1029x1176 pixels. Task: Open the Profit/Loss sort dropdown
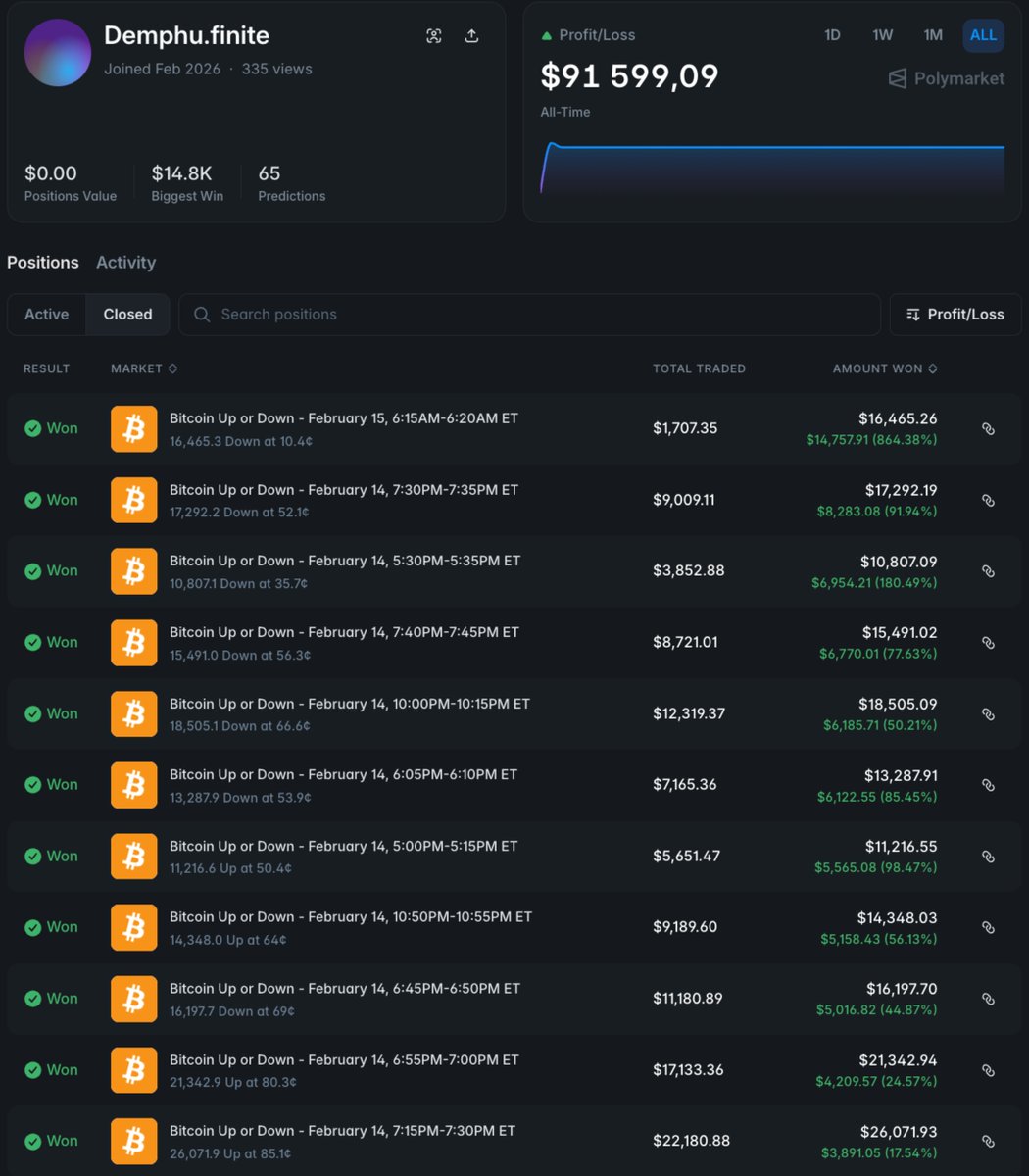[955, 315]
